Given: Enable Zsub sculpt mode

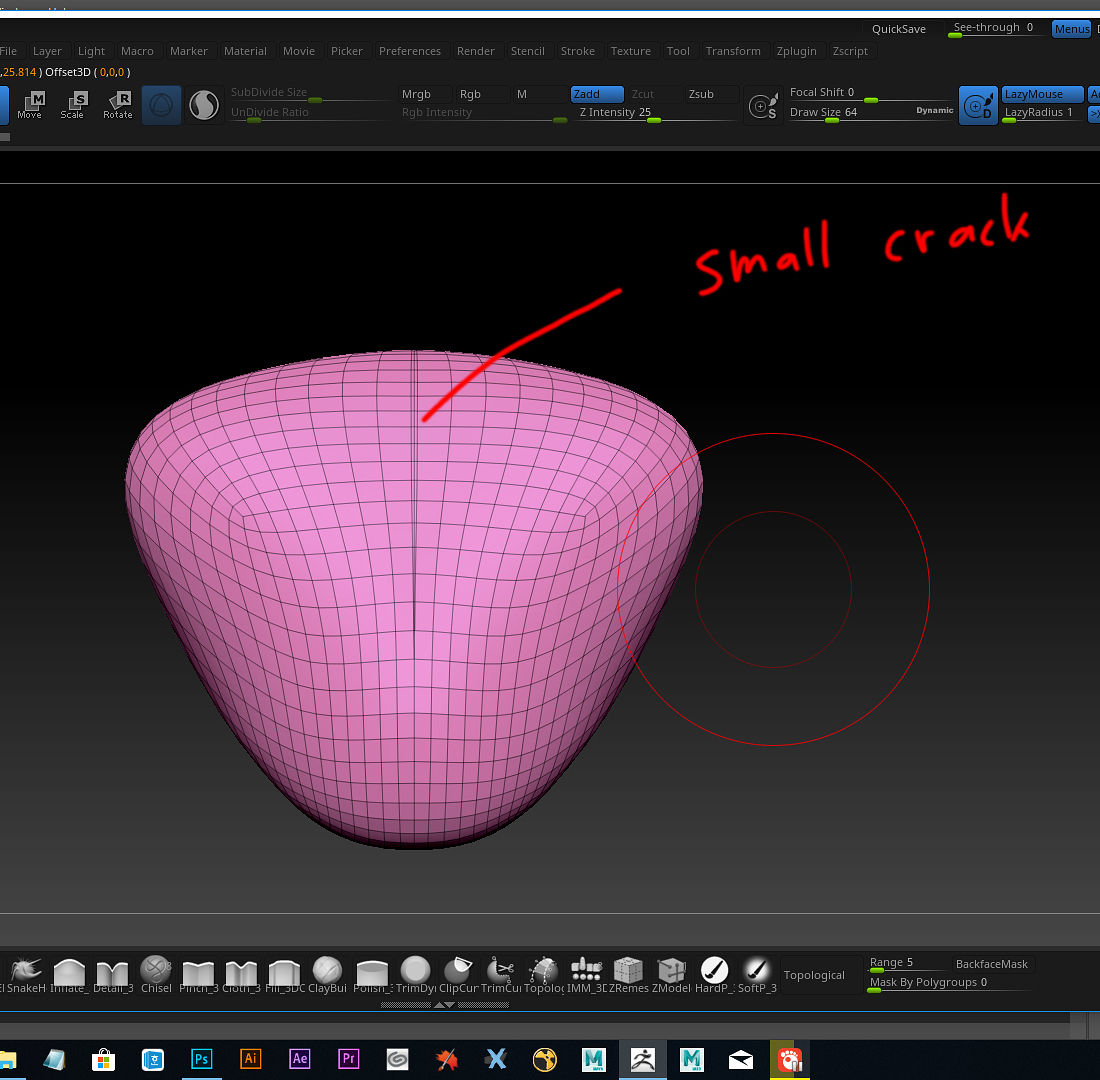Looking at the screenshot, I should [712, 94].
